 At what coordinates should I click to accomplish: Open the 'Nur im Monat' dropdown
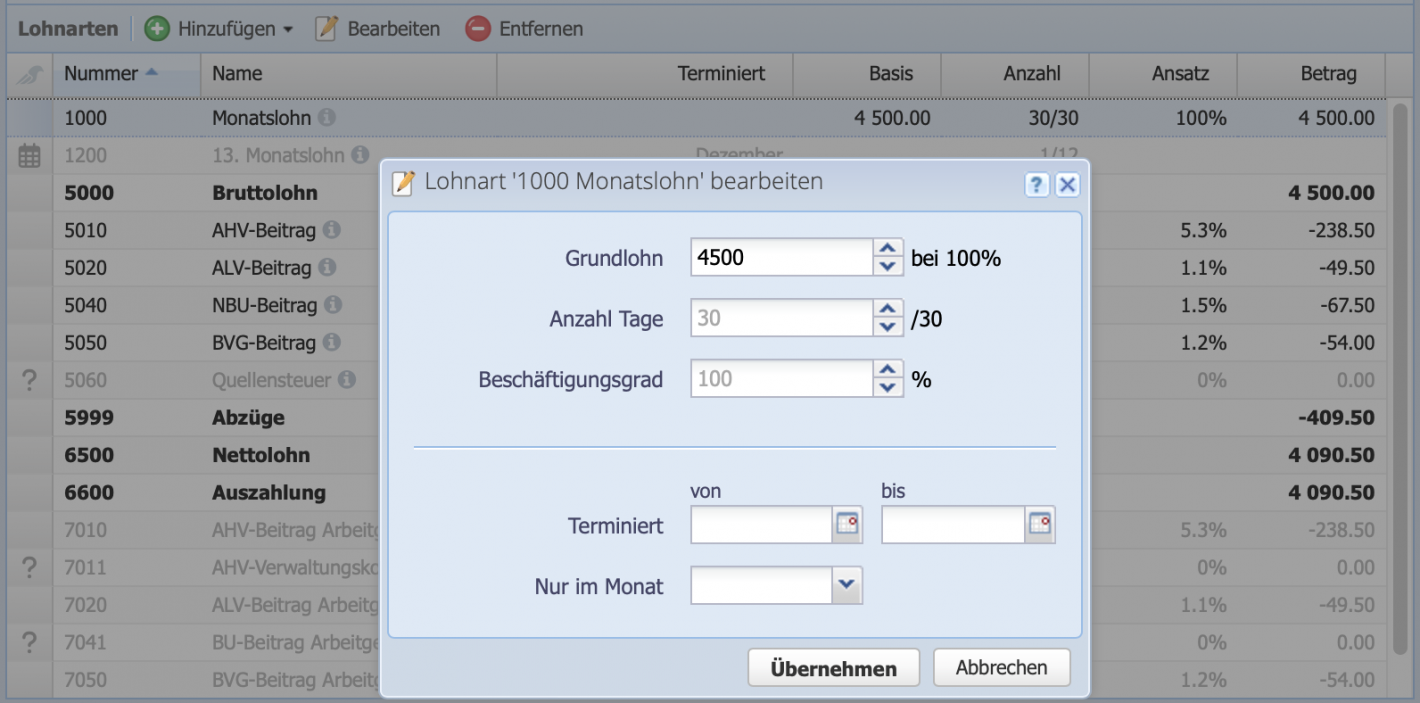pos(845,585)
